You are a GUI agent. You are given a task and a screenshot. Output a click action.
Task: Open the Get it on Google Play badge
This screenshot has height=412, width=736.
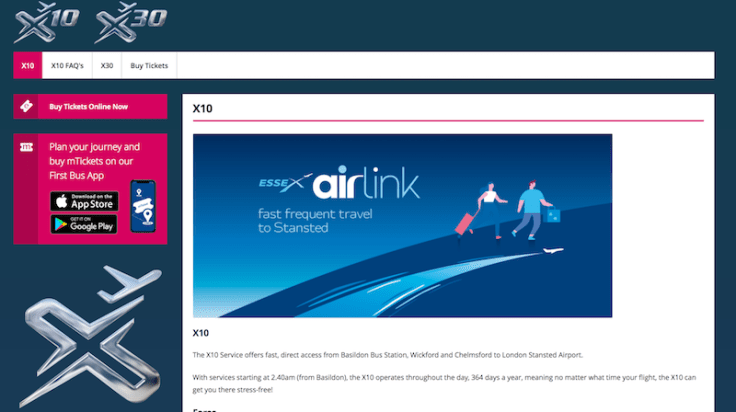click(x=84, y=224)
